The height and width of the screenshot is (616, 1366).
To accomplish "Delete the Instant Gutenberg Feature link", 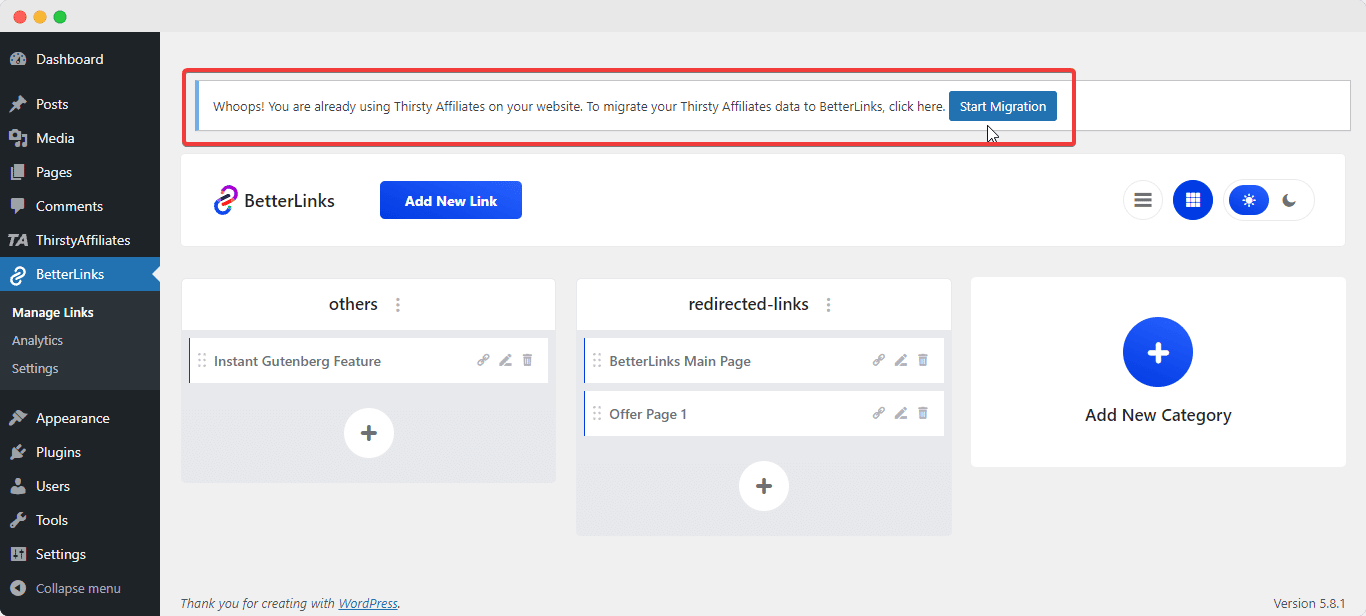I will 528,361.
